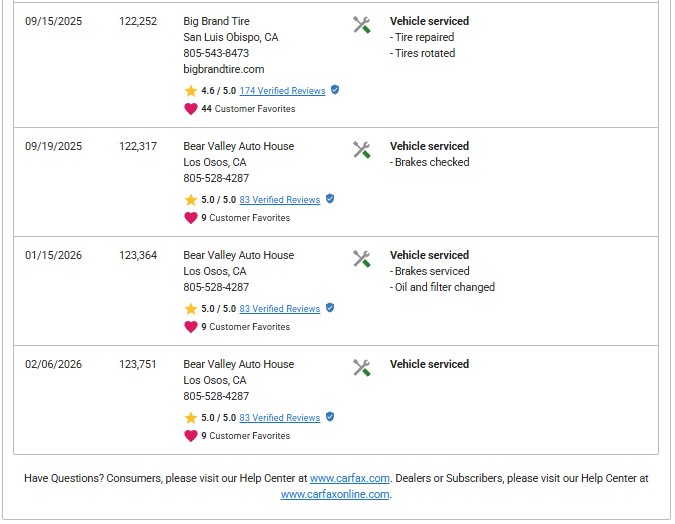Open the 174 Verified Reviews link
The width and height of the screenshot is (675, 524).
pos(282,91)
